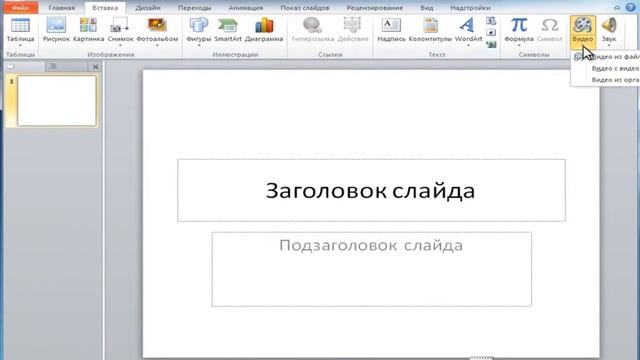Screen dimensions: 640x360
Task: Insert object small icon in Текст group
Action: tap(491, 44)
